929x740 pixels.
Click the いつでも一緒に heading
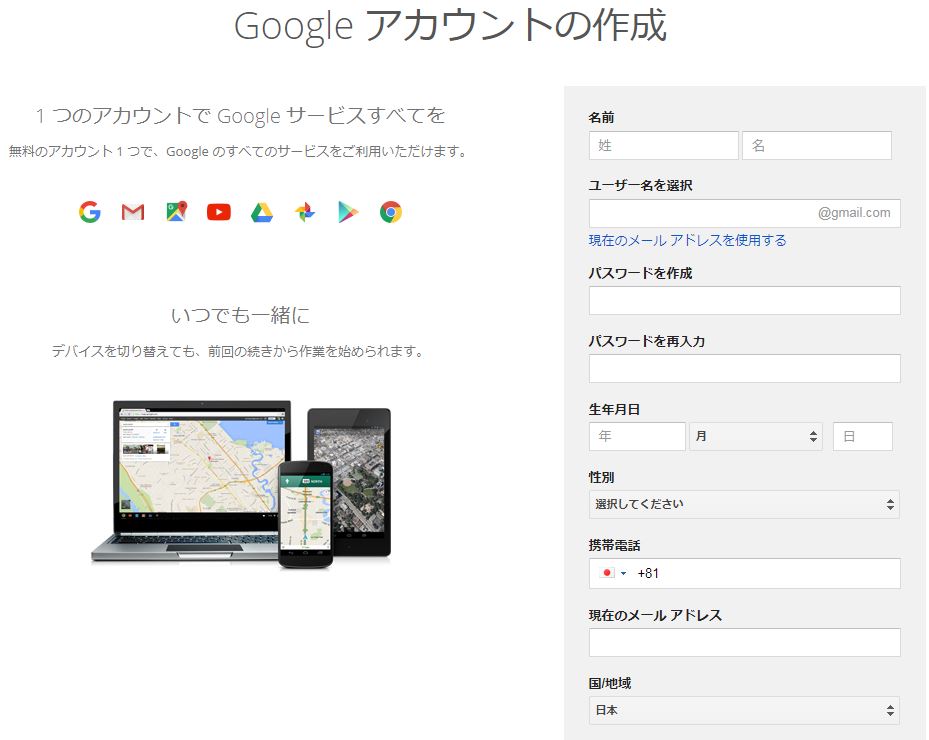coord(240,315)
